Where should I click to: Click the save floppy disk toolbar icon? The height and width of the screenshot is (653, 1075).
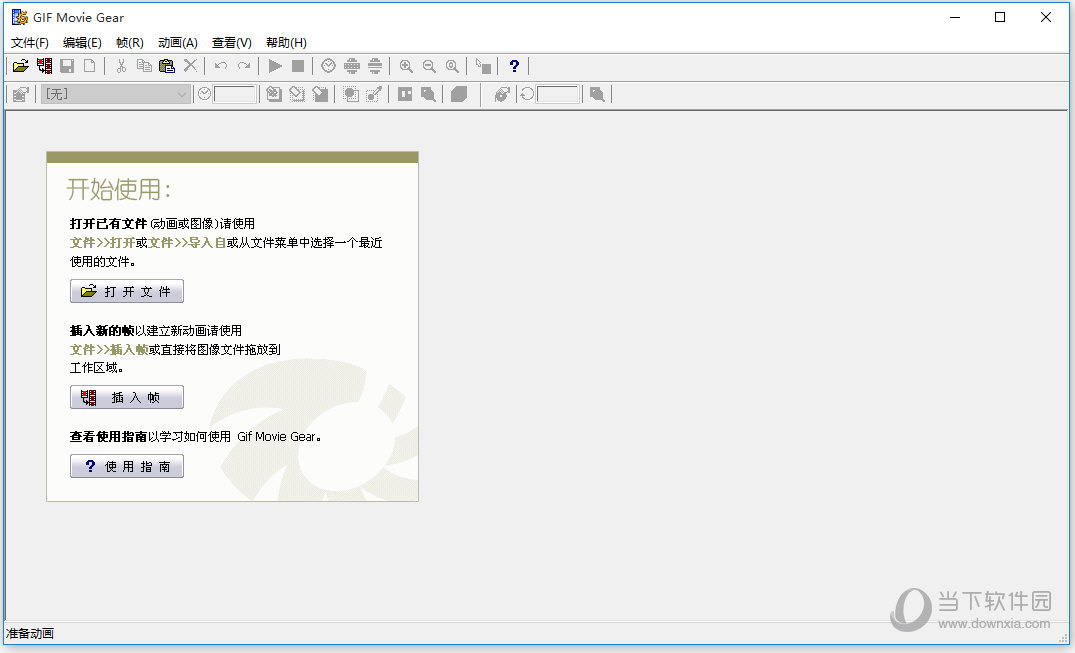point(67,66)
